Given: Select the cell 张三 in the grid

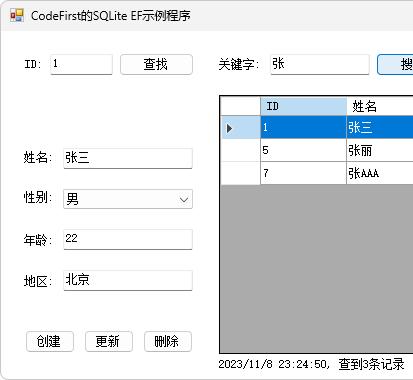Looking at the screenshot, I should pyautogui.click(x=380, y=127).
